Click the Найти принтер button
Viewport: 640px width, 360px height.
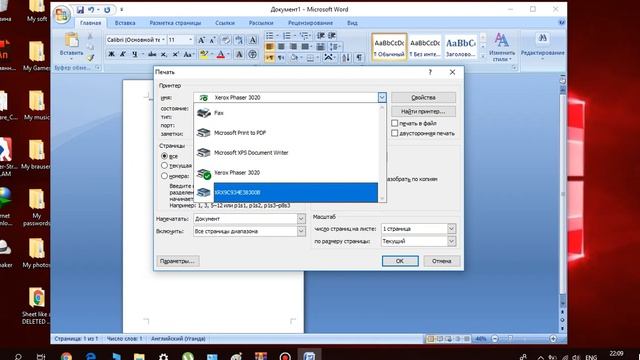click(423, 111)
